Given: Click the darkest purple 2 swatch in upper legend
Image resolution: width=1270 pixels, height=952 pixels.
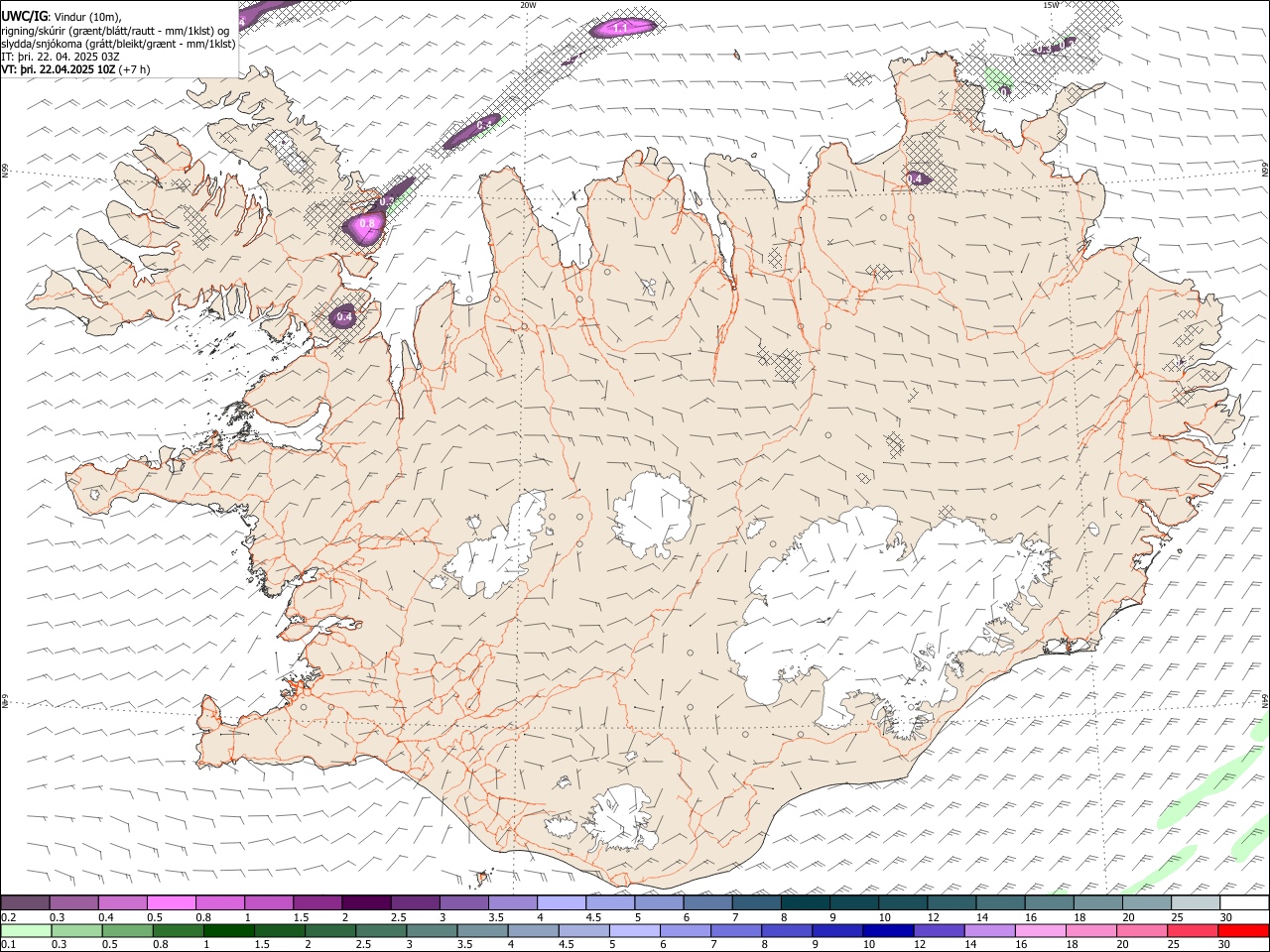Looking at the screenshot, I should [366, 902].
